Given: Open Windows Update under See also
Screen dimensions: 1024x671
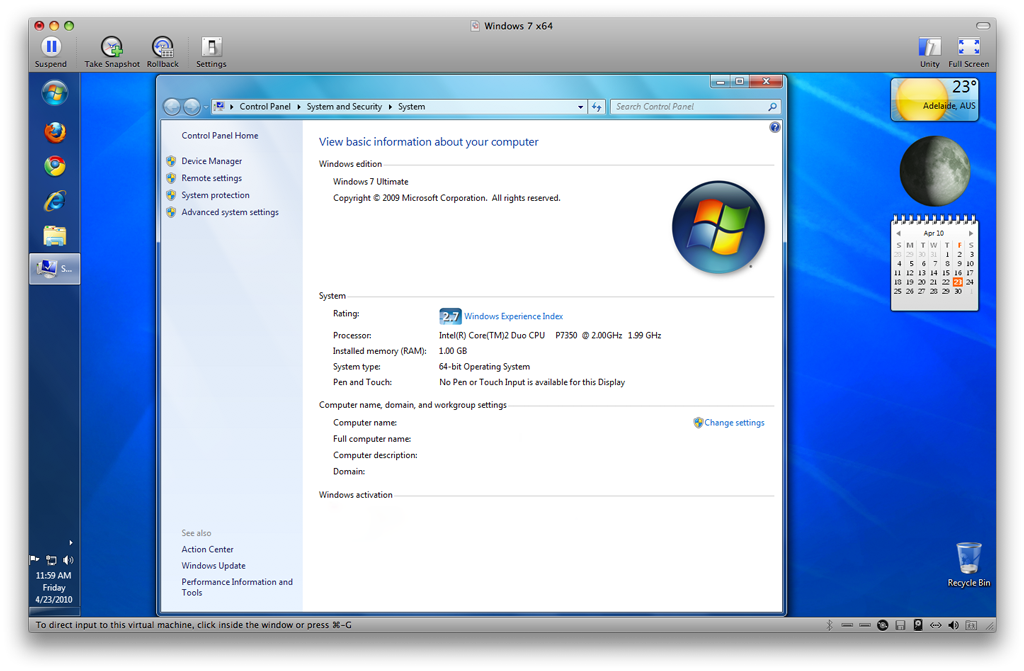Looking at the screenshot, I should (214, 566).
